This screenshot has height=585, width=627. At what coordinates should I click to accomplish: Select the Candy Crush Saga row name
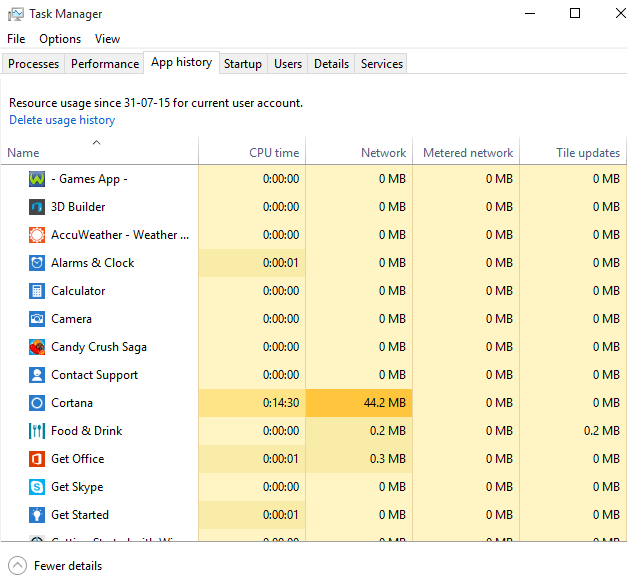coord(99,347)
